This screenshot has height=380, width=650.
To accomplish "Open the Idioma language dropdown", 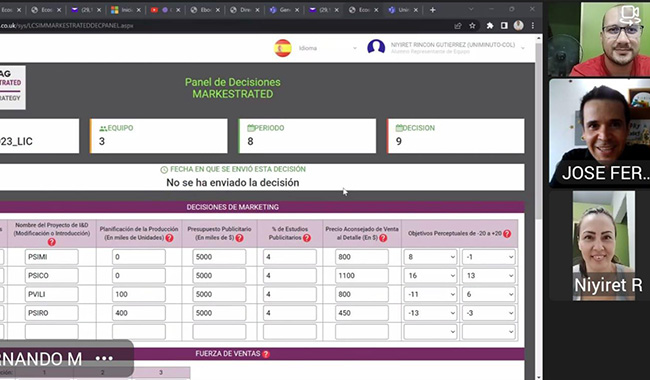I will pos(327,48).
